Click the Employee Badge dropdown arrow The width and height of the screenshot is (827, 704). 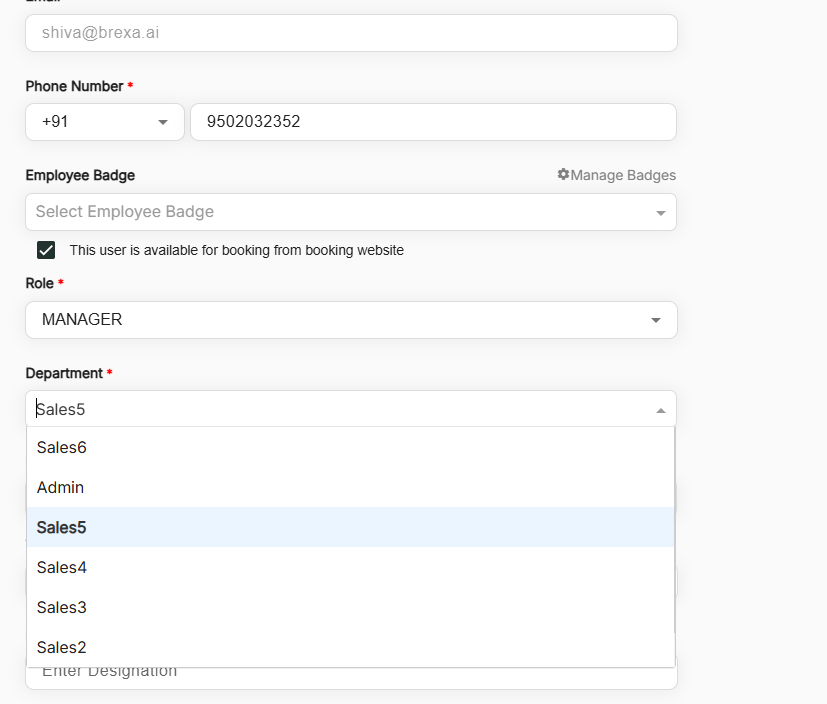coord(660,213)
